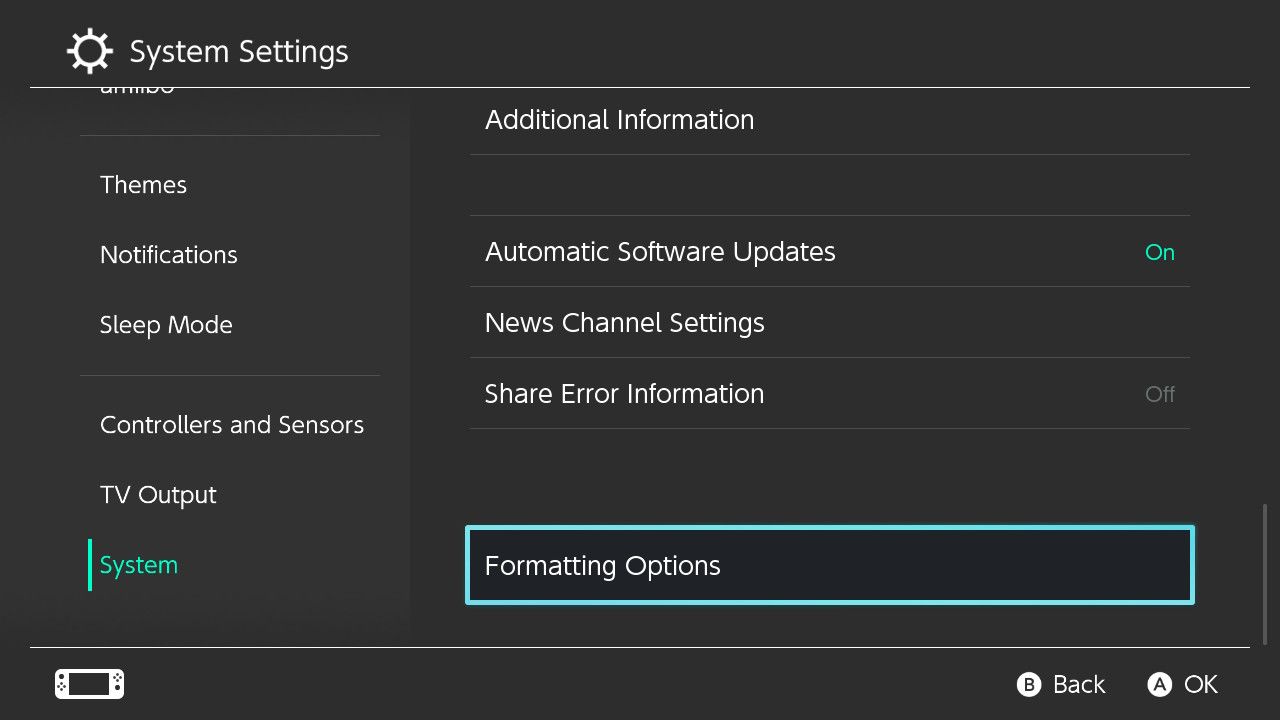Click the Back label

pos(1078,684)
